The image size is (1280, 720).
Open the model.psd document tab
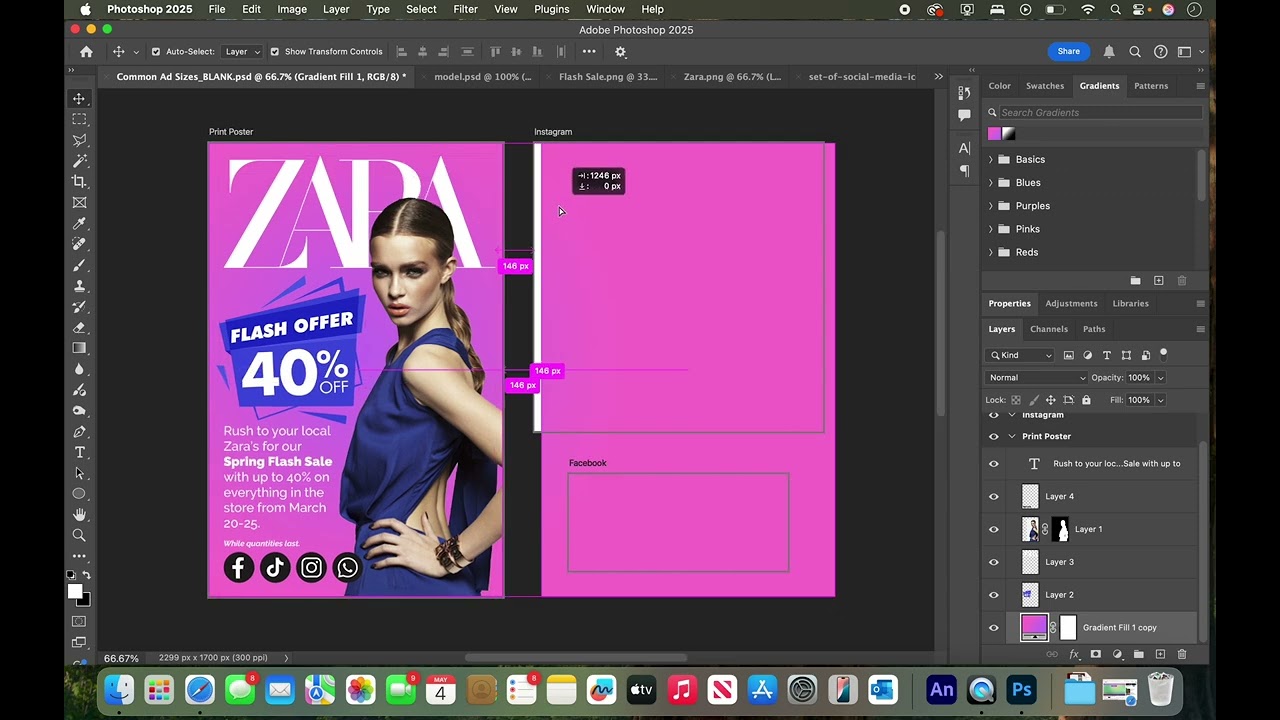[x=483, y=77]
